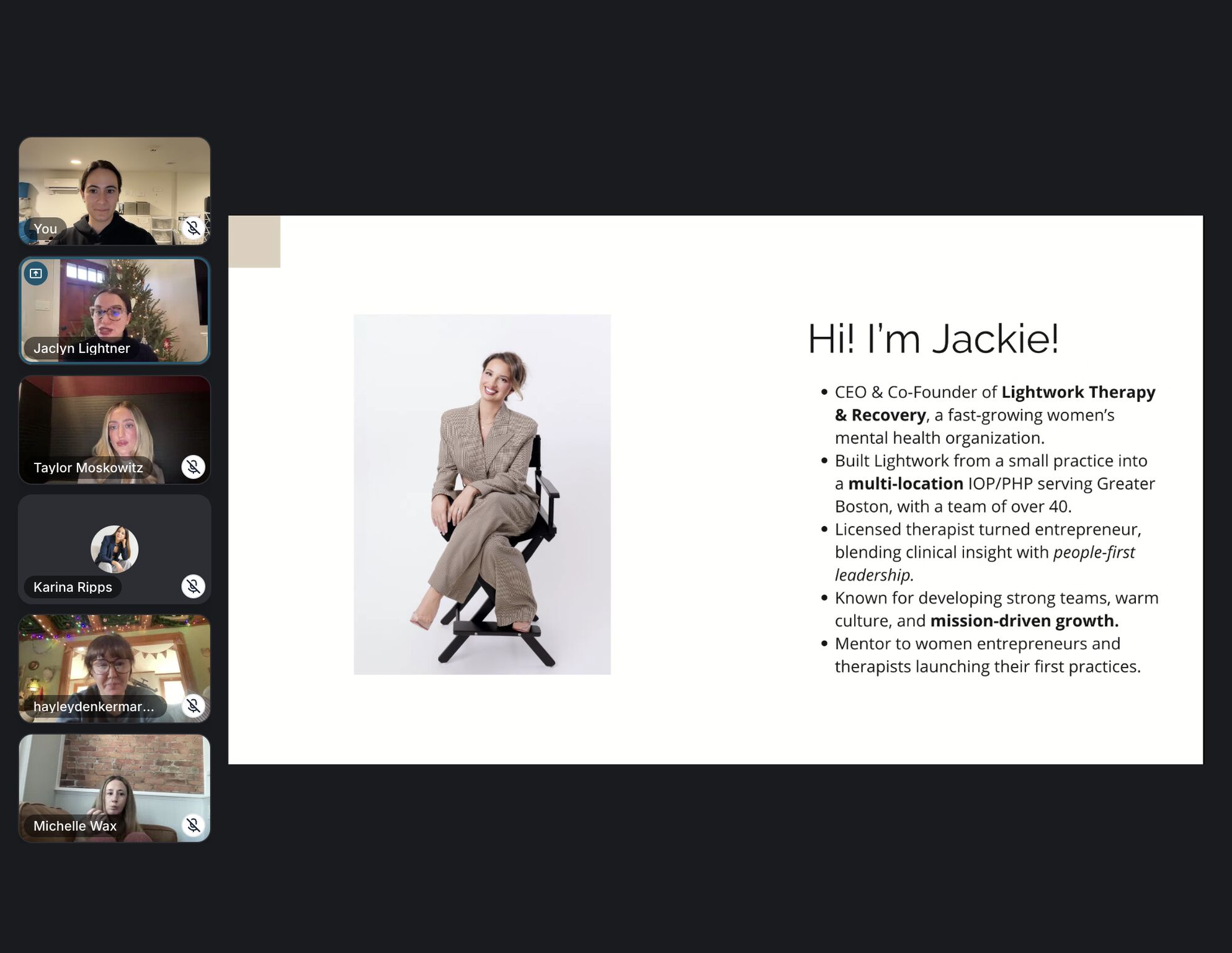Click the "Hi! I'm Jackie!" slide heading
The height and width of the screenshot is (953, 1232).
click(x=932, y=339)
